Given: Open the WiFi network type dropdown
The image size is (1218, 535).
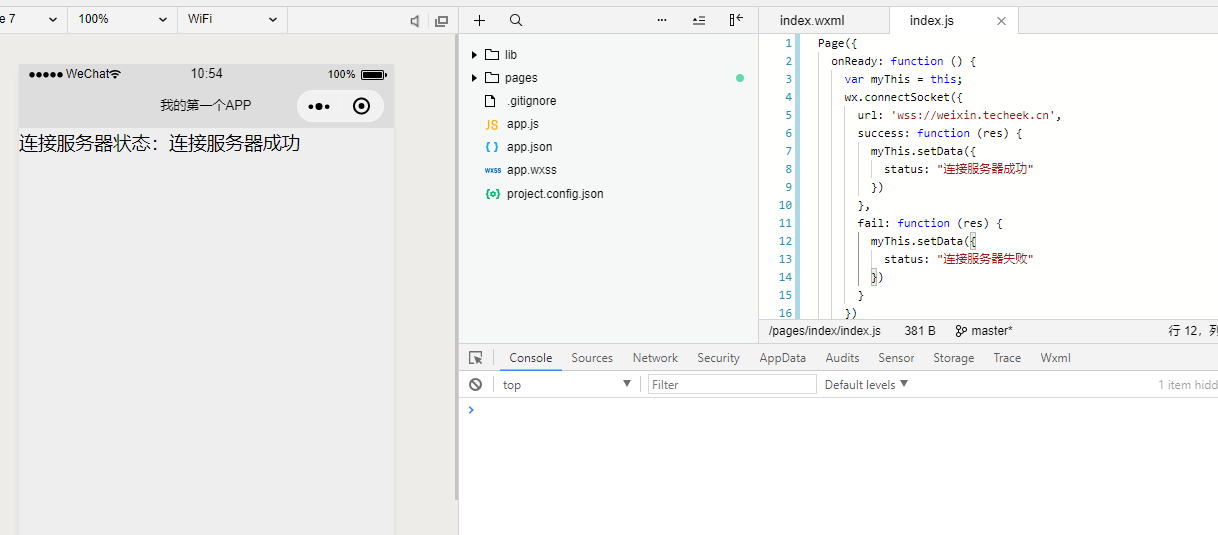Looking at the screenshot, I should [x=232, y=19].
